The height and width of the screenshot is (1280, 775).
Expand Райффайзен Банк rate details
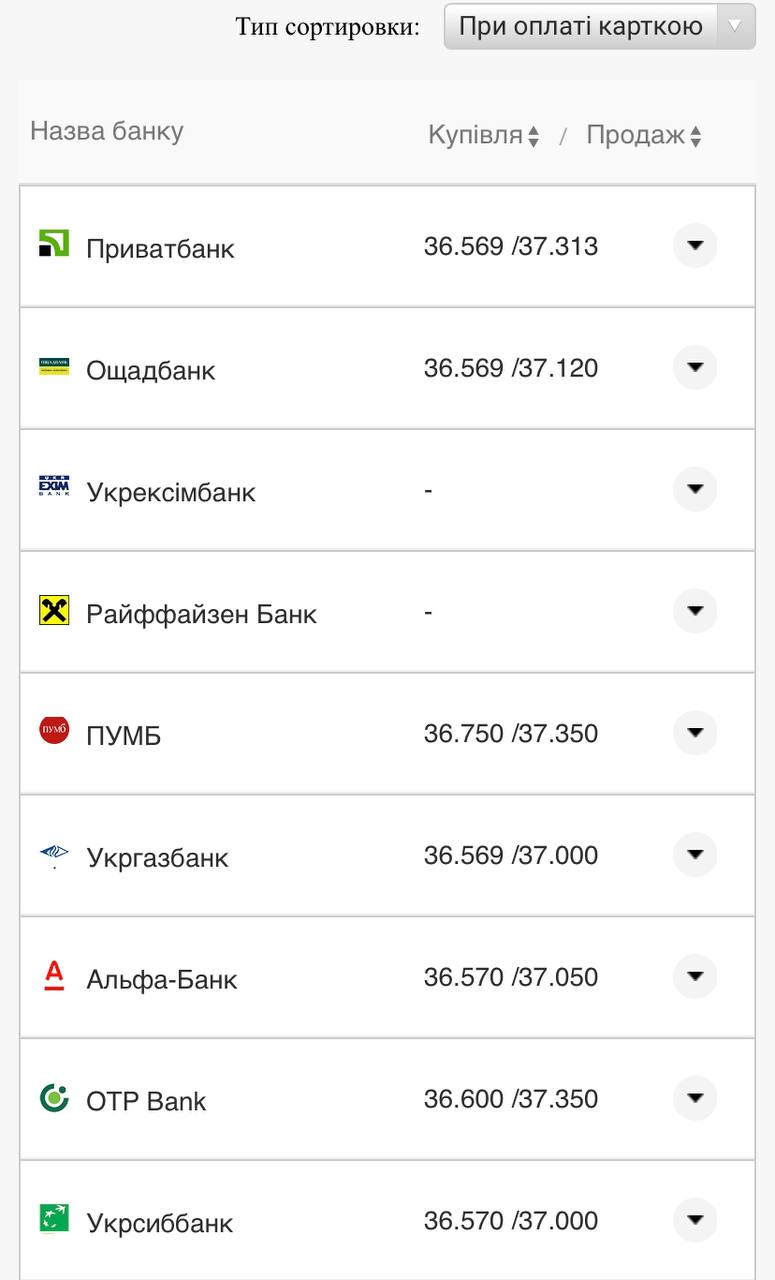pyautogui.click(x=695, y=610)
